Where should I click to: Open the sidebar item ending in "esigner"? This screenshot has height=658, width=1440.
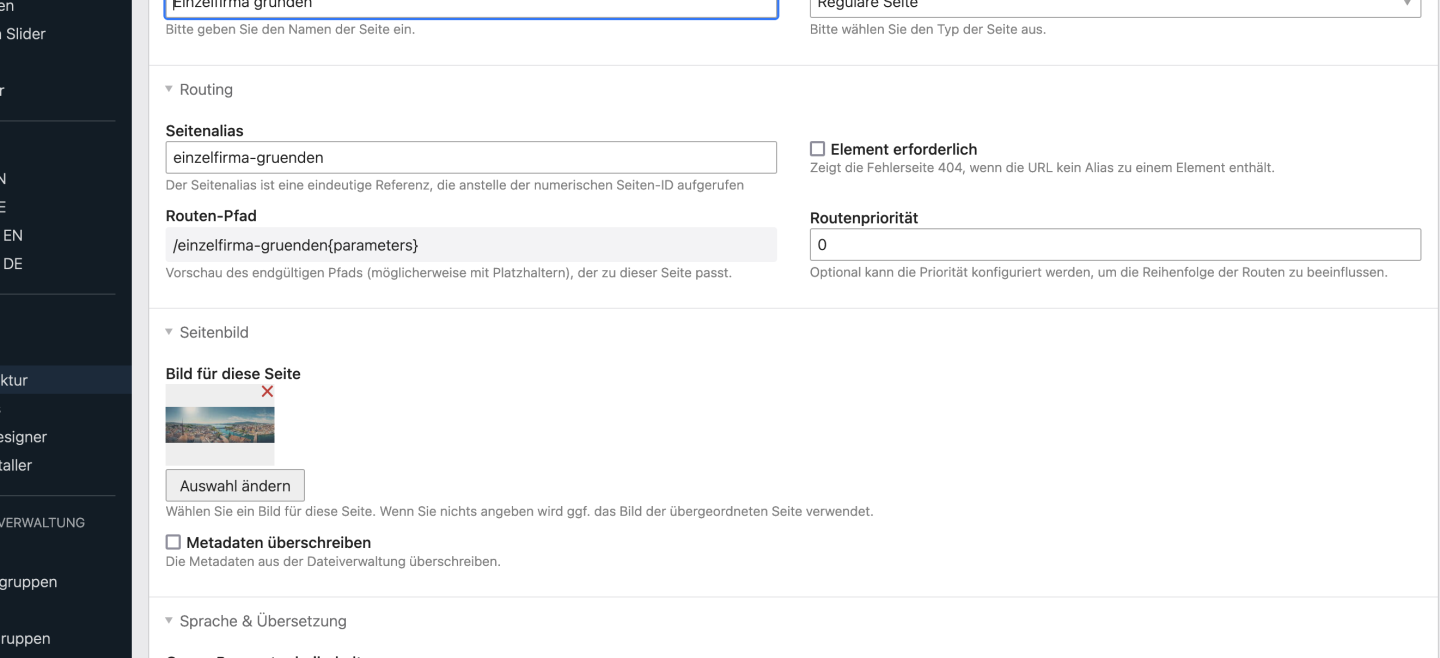click(25, 437)
